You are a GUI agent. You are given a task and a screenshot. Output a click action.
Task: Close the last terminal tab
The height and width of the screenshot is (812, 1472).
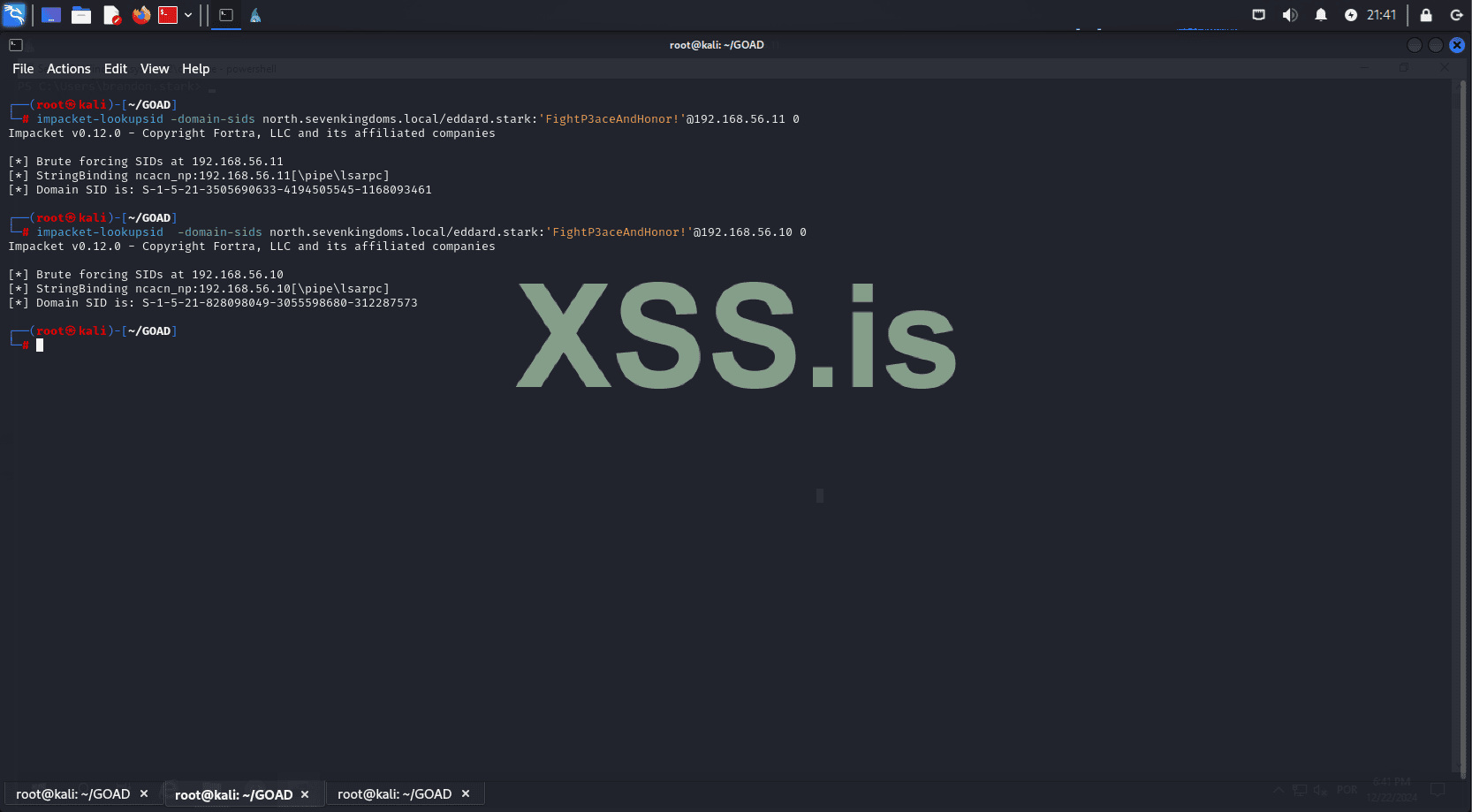466,794
